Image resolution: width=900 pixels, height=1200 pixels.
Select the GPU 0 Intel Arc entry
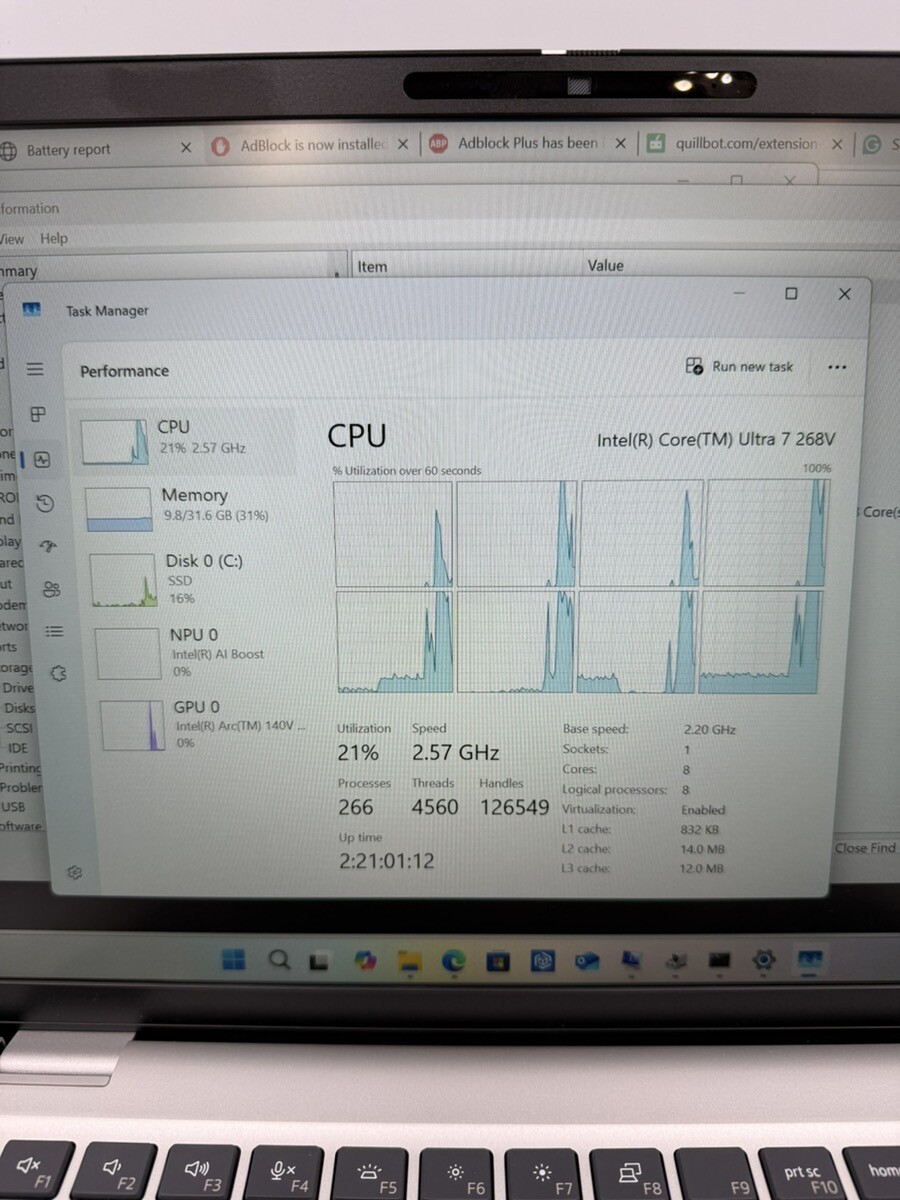point(202,724)
